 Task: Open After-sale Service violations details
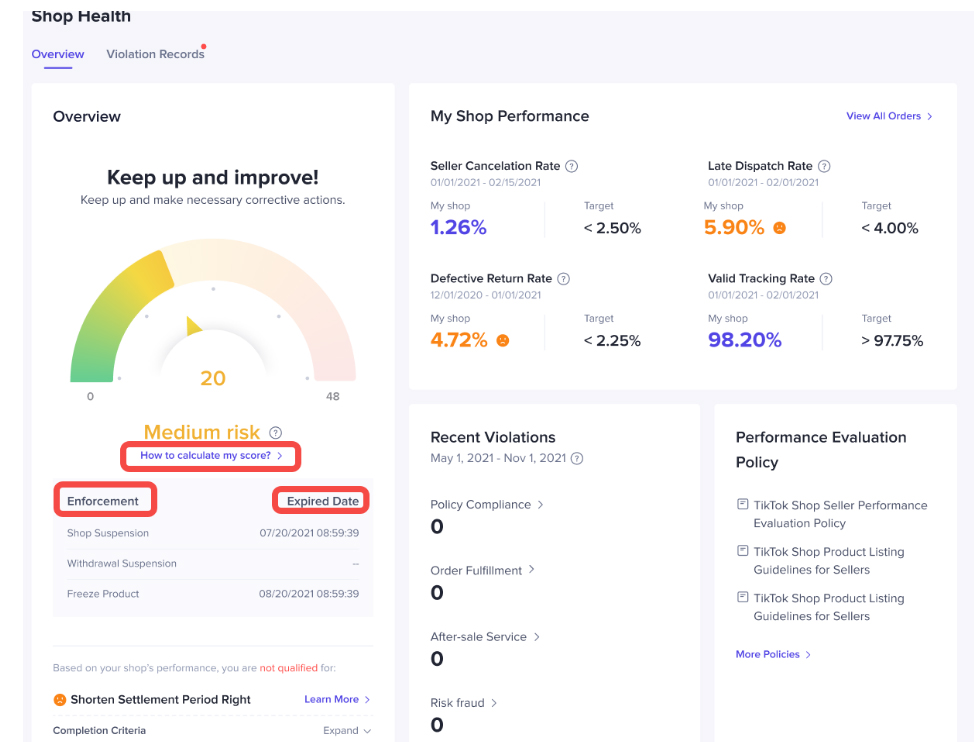point(485,636)
